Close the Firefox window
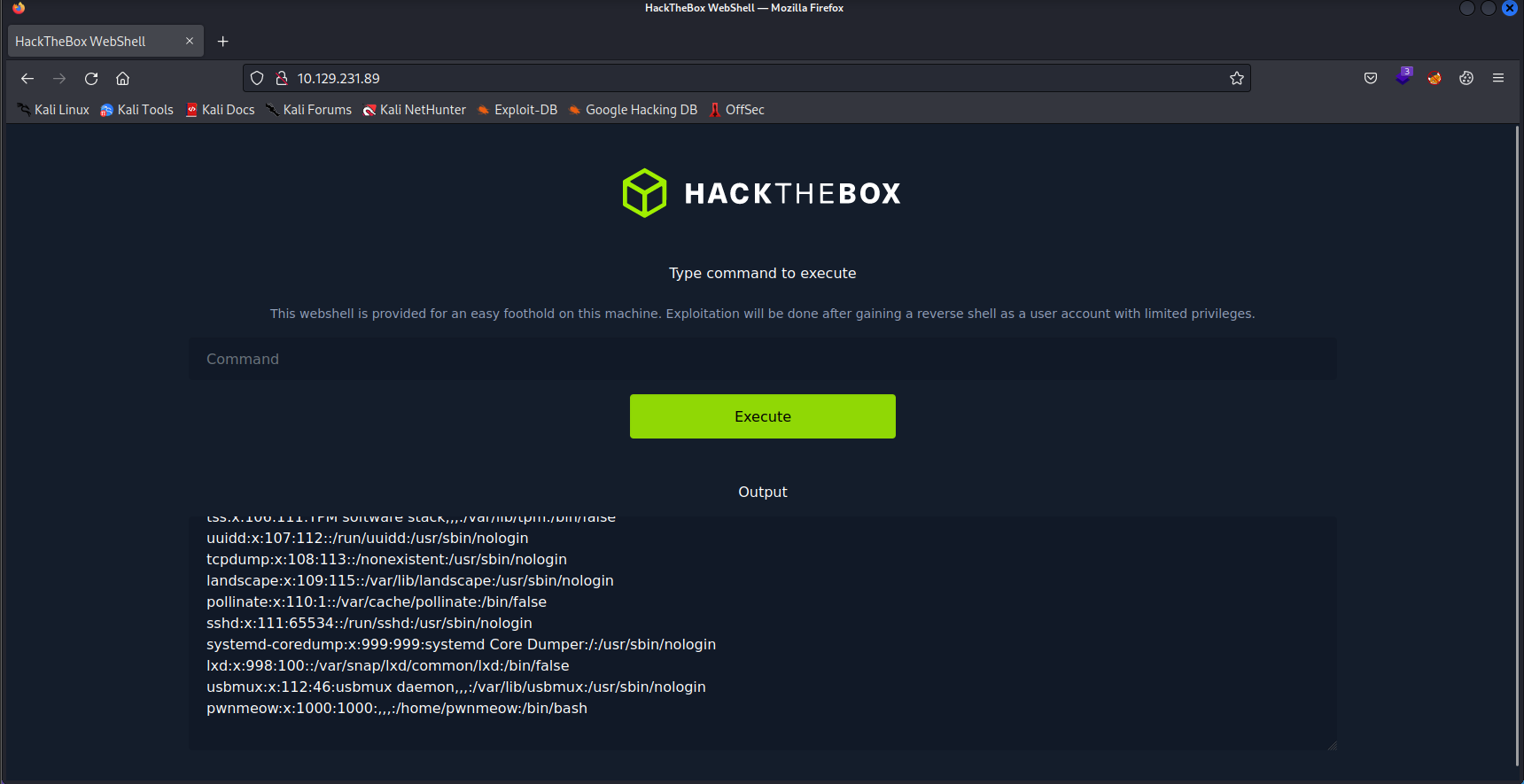 [1510, 8]
